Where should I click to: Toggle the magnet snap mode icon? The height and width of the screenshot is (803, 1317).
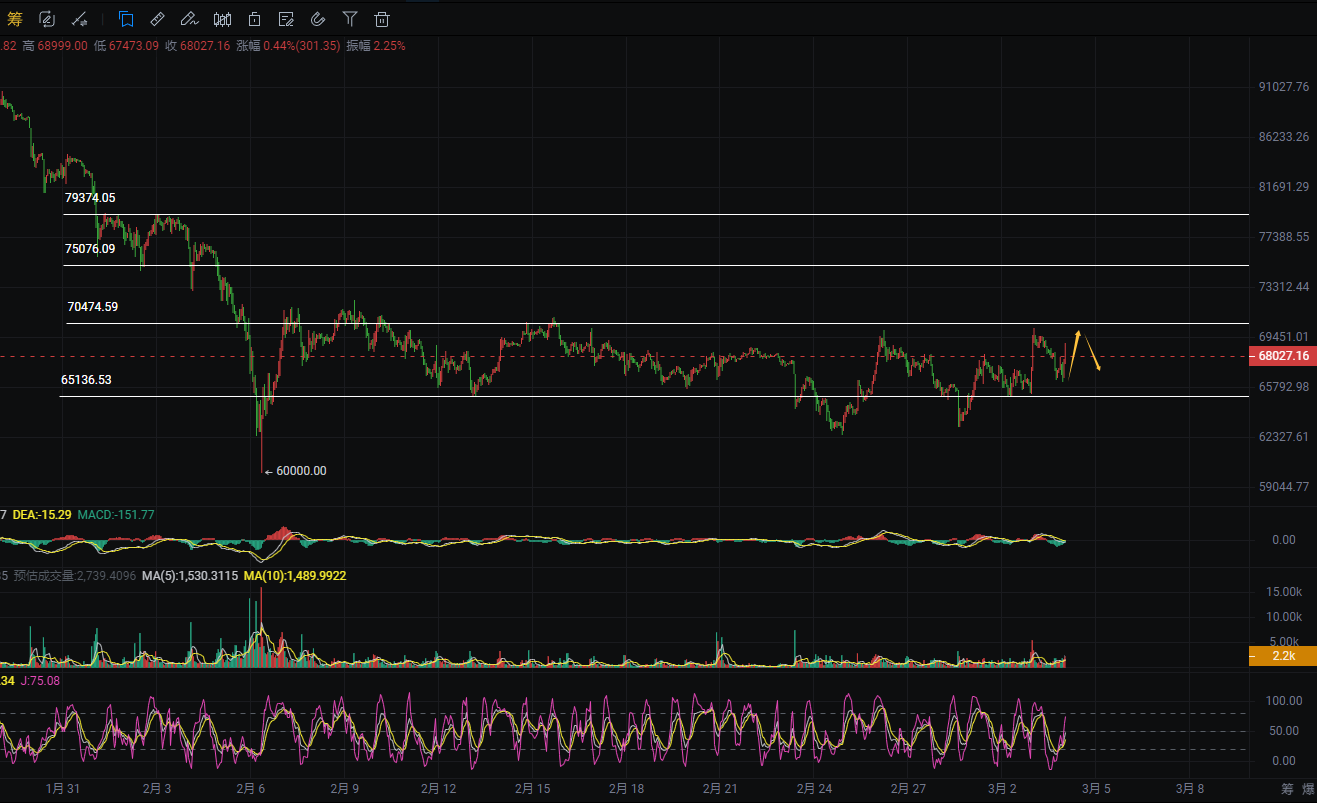[318, 18]
